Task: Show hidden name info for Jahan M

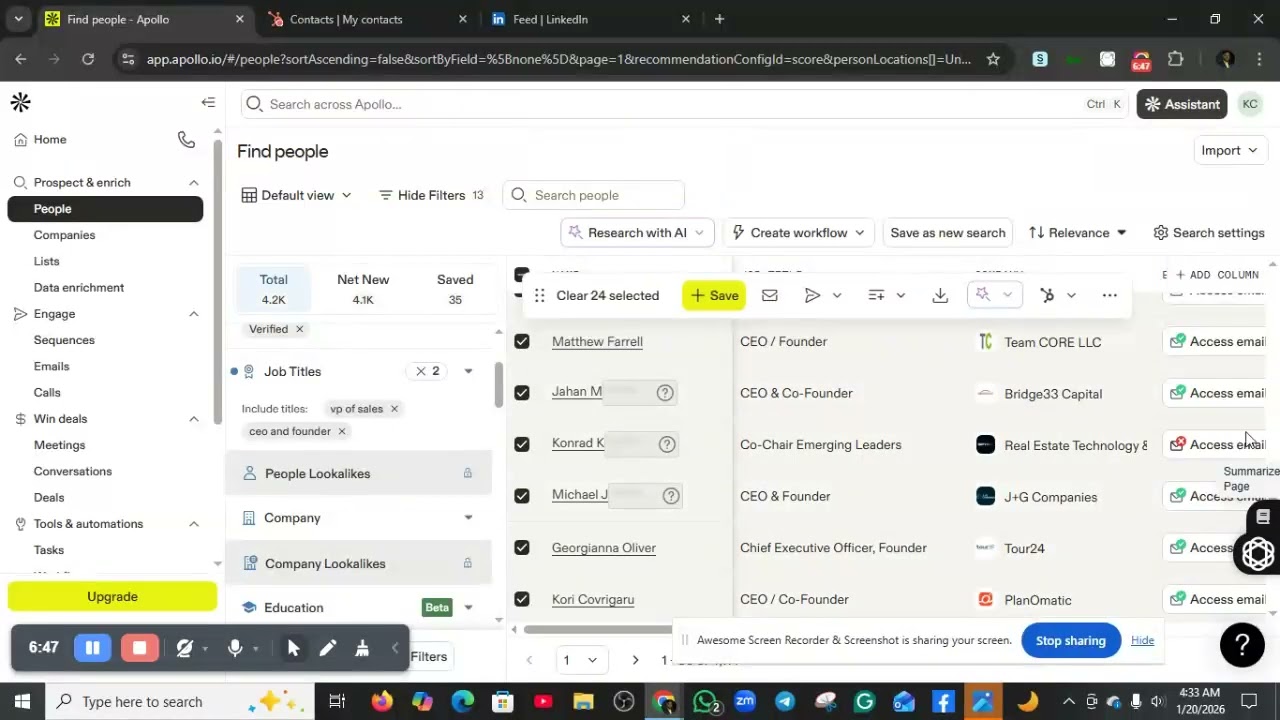Action: click(665, 393)
